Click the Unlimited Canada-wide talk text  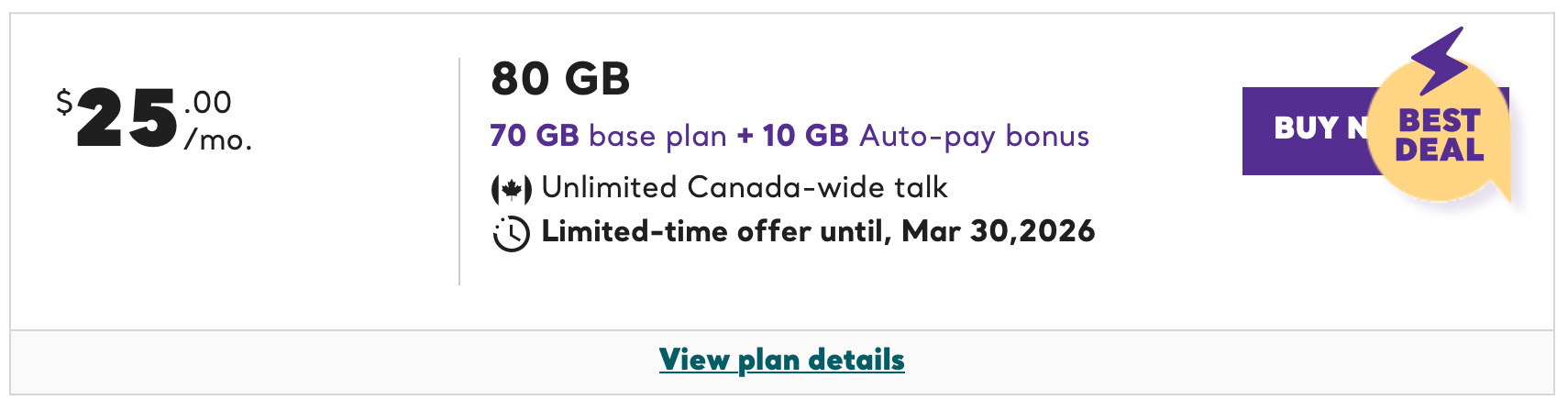(x=744, y=187)
